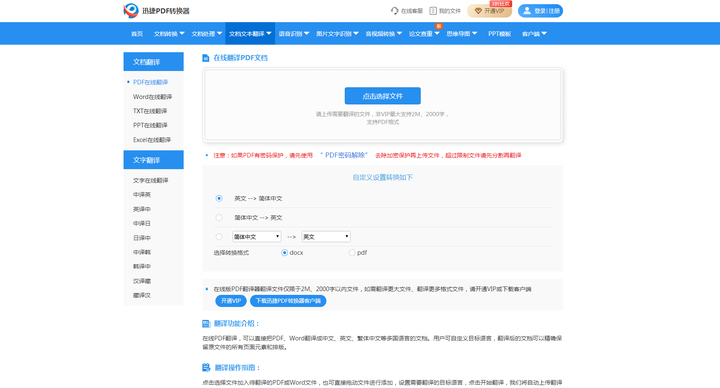Select the 英文 --> 简体中文 radio option

coord(219,198)
